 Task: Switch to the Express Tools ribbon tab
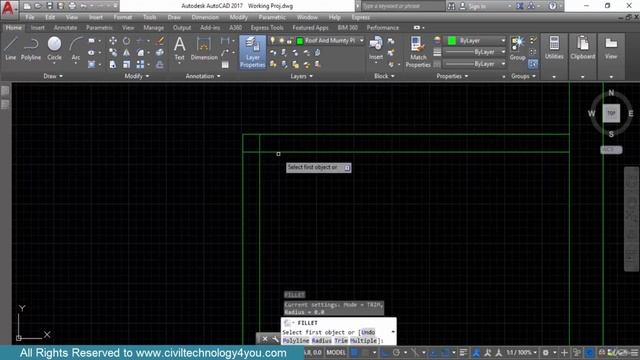267,28
